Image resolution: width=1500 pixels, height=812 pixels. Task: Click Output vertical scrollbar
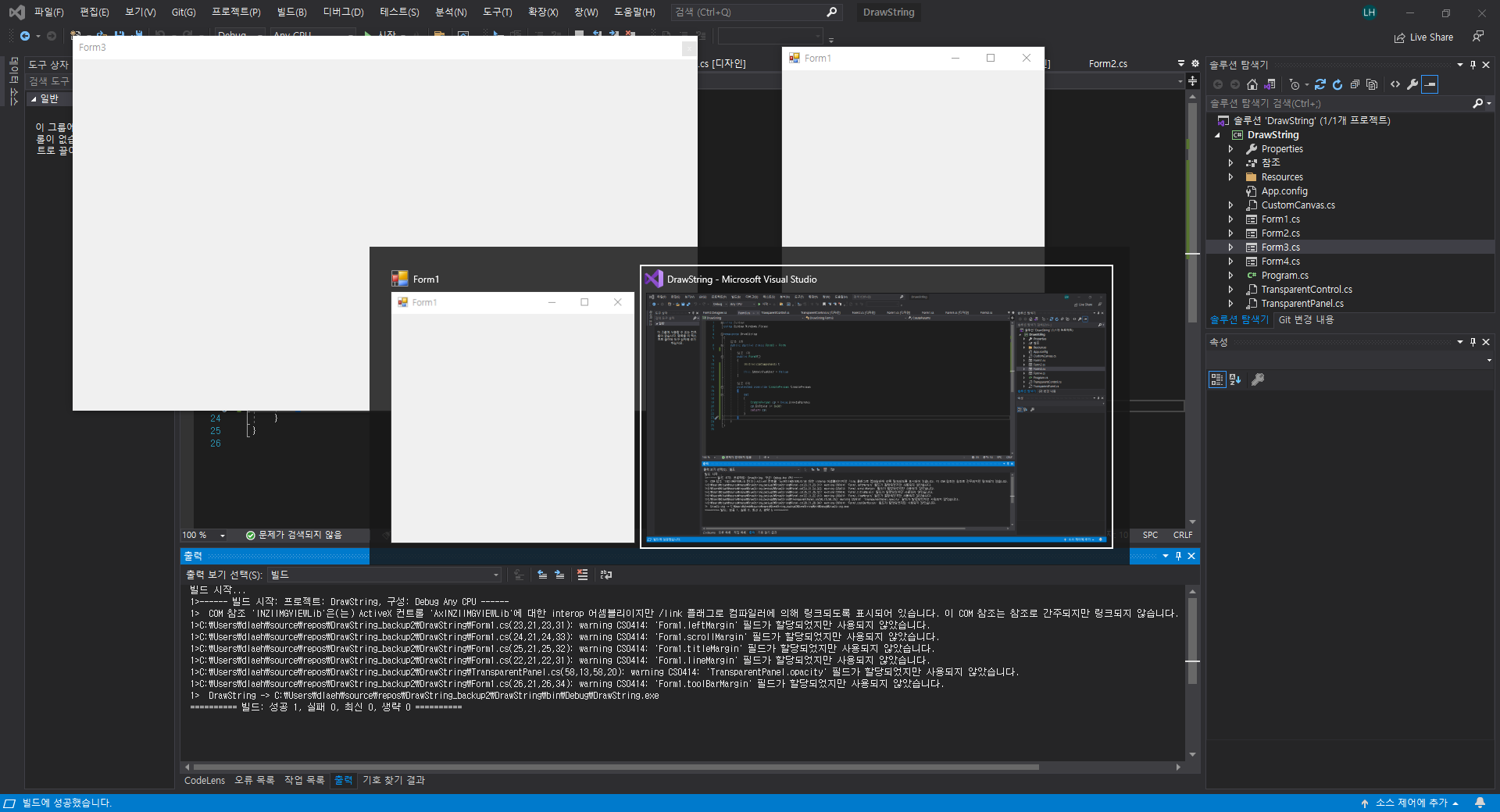(1192, 642)
